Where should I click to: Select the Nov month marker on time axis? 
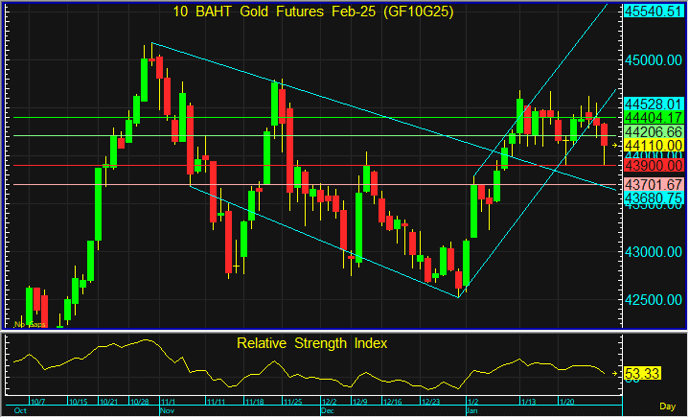[x=166, y=411]
